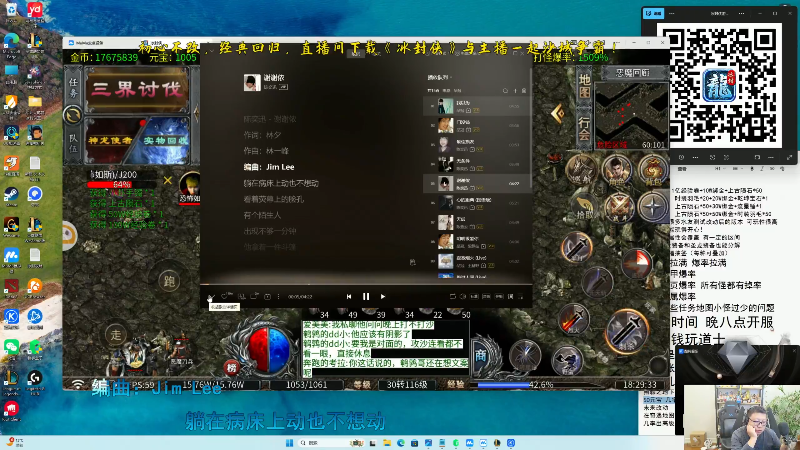Open the 背包 bag icon
The image size is (800, 450).
[653, 170]
